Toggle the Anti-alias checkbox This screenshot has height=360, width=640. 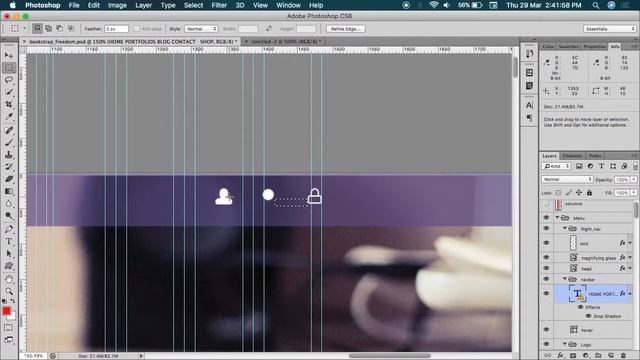(x=137, y=29)
